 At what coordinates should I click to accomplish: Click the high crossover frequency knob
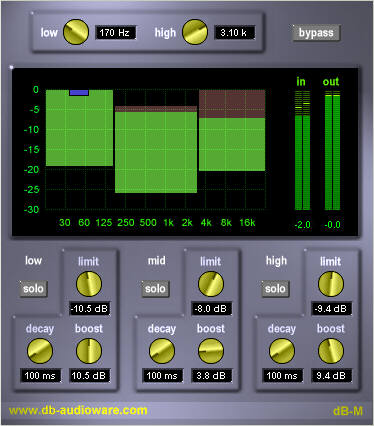tap(195, 32)
